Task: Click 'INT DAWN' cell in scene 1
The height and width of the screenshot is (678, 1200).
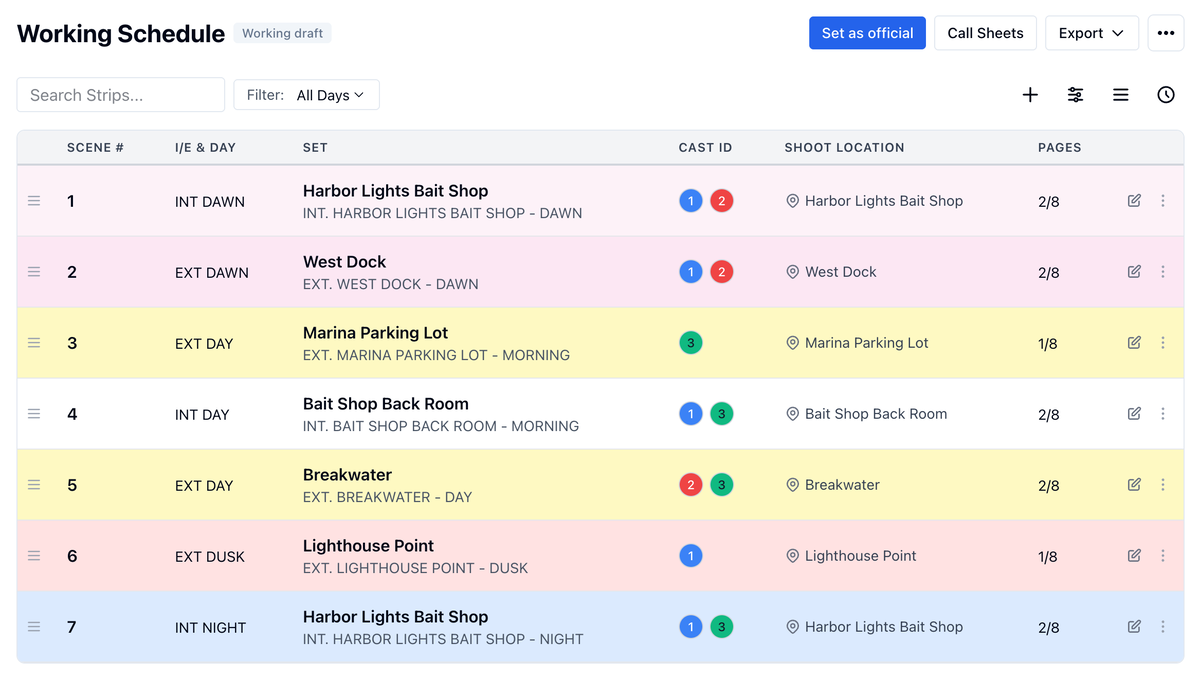Action: (210, 202)
